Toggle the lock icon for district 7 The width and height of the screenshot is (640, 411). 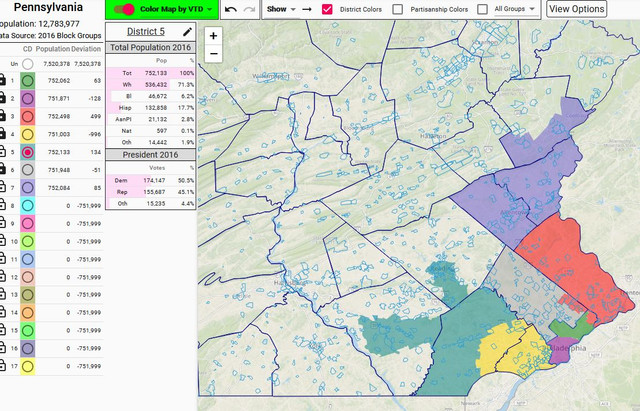[x=2, y=187]
